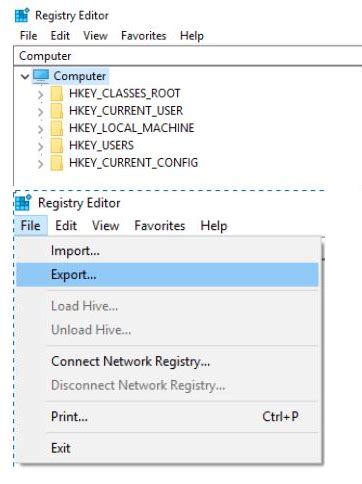Click the greyed Unload Hive... entry
The width and height of the screenshot is (362, 484).
tap(167, 330)
